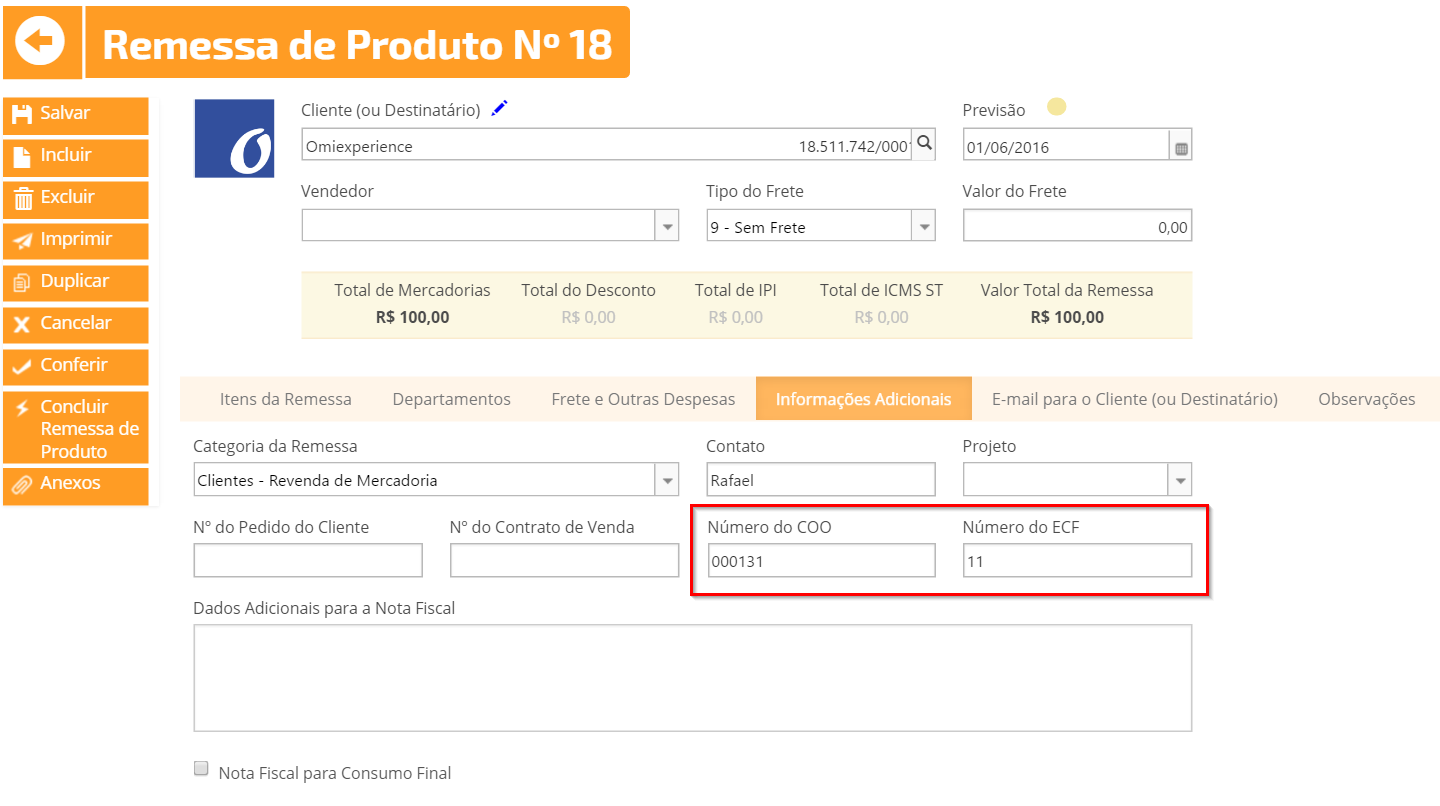Open Frete e Outras Despesas tab

click(643, 399)
